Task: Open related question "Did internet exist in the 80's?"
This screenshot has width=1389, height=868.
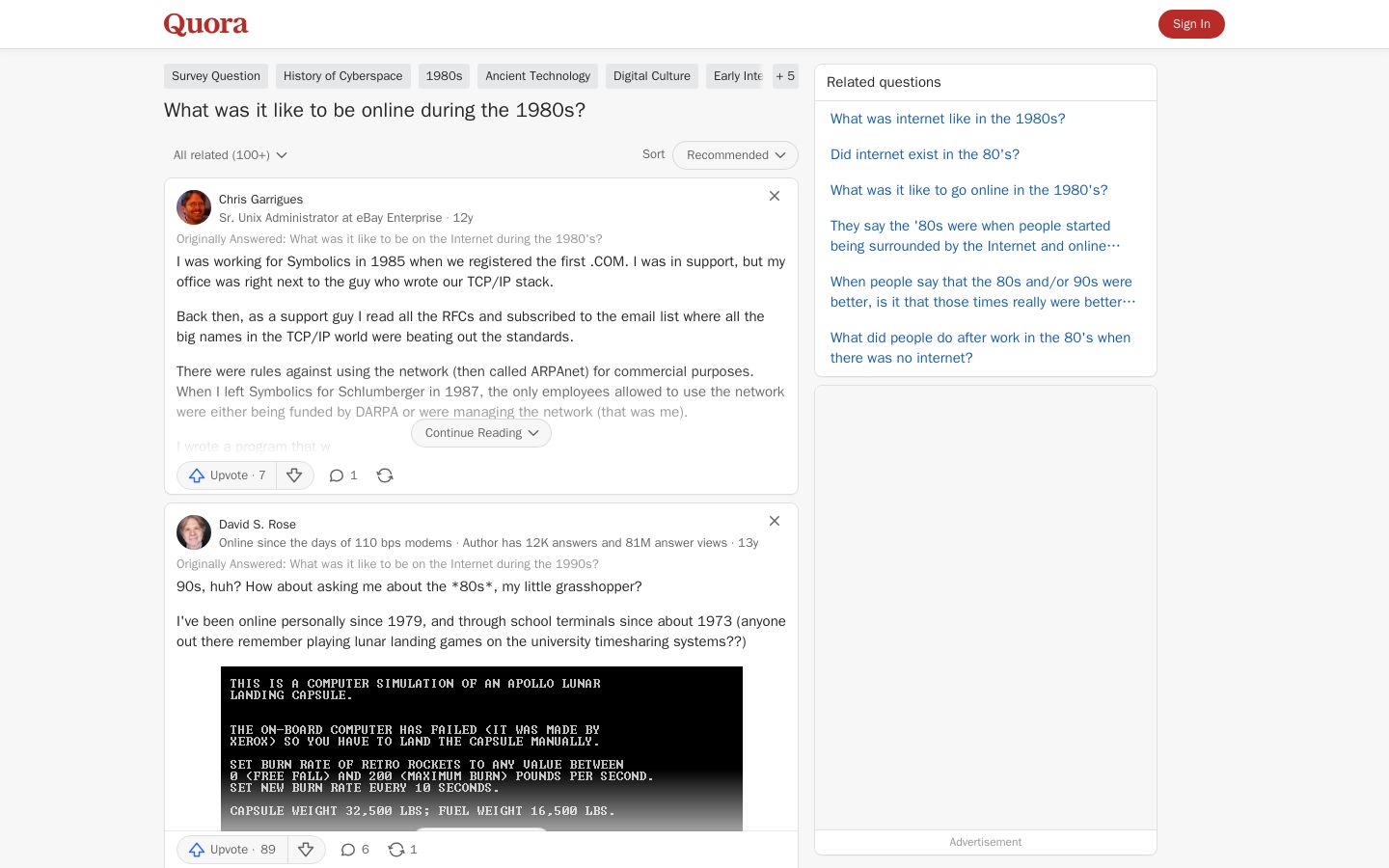Action: click(x=924, y=154)
